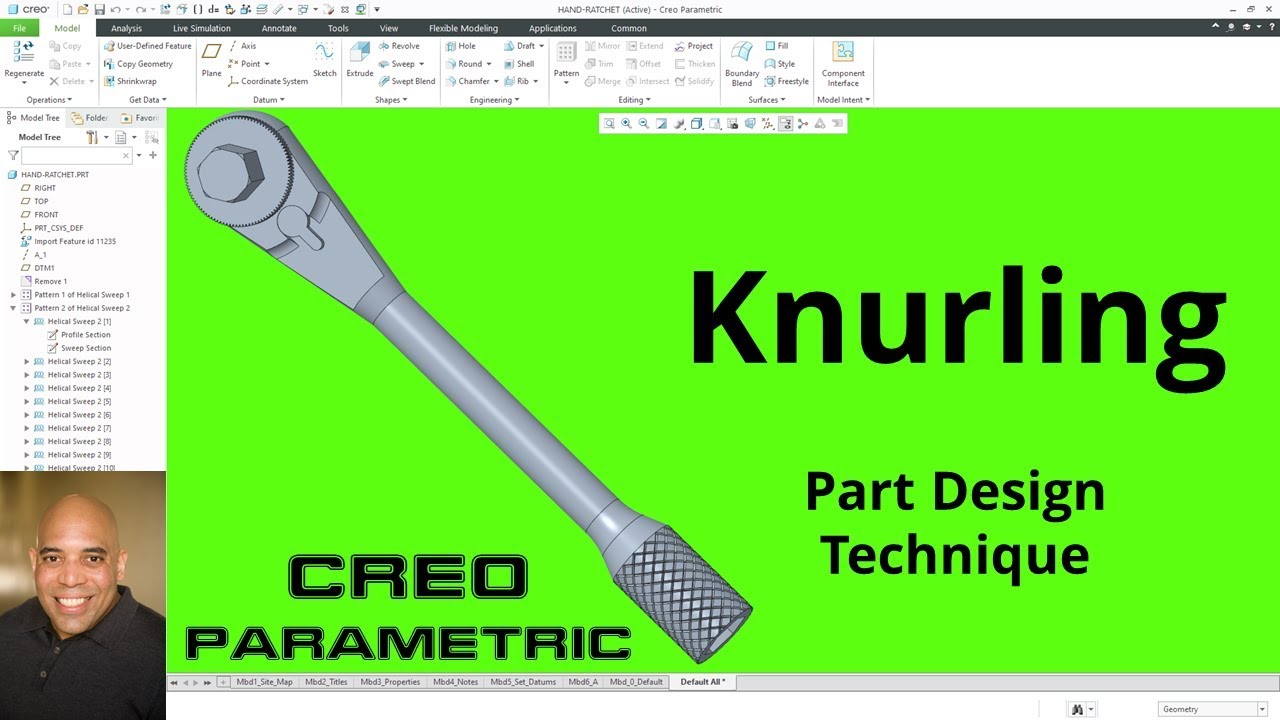Click the Save icon in quick access toolbar
1280x720 pixels.
click(x=99, y=9)
